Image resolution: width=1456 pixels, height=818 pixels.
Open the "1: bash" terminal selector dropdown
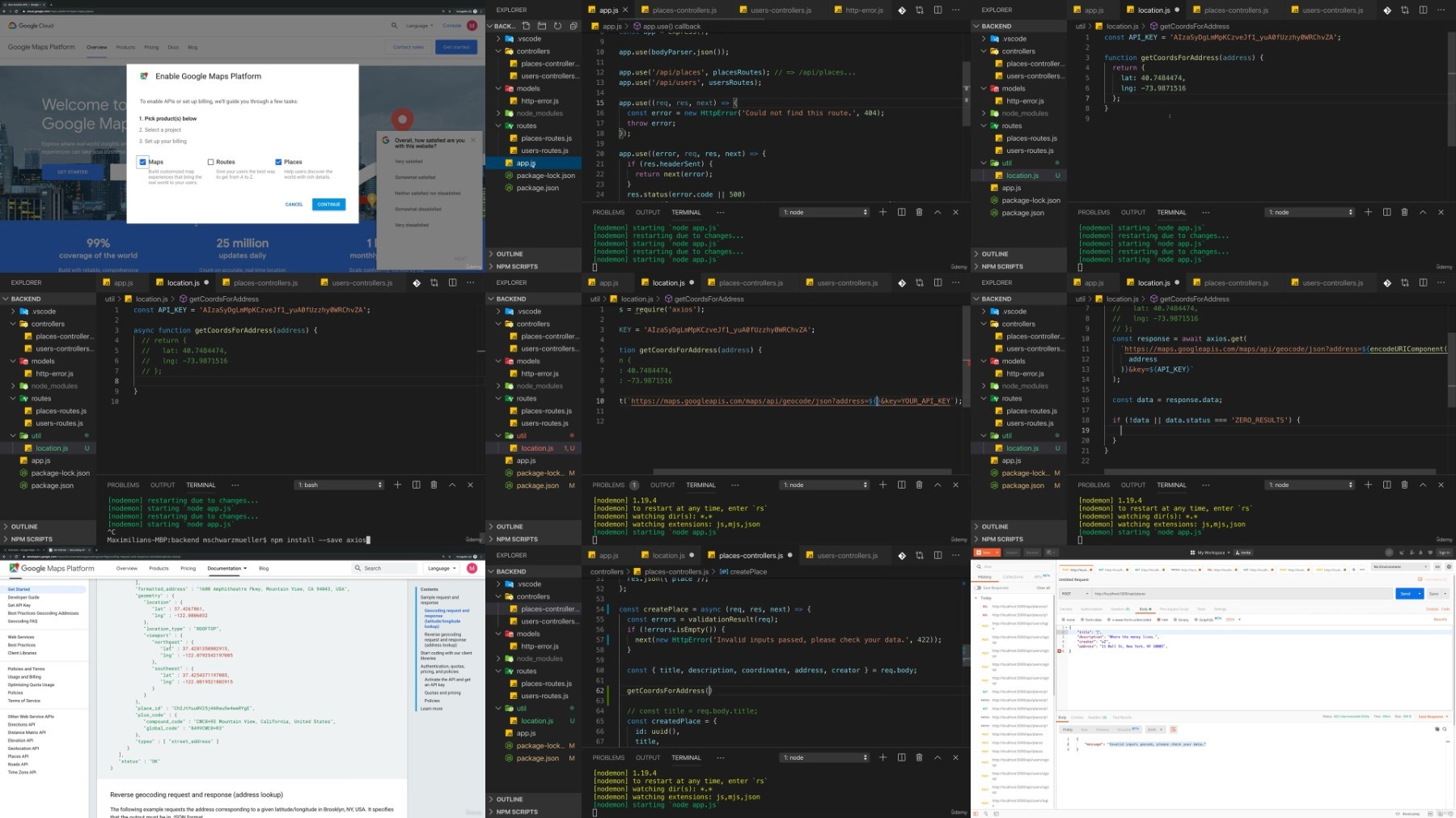[x=340, y=485]
